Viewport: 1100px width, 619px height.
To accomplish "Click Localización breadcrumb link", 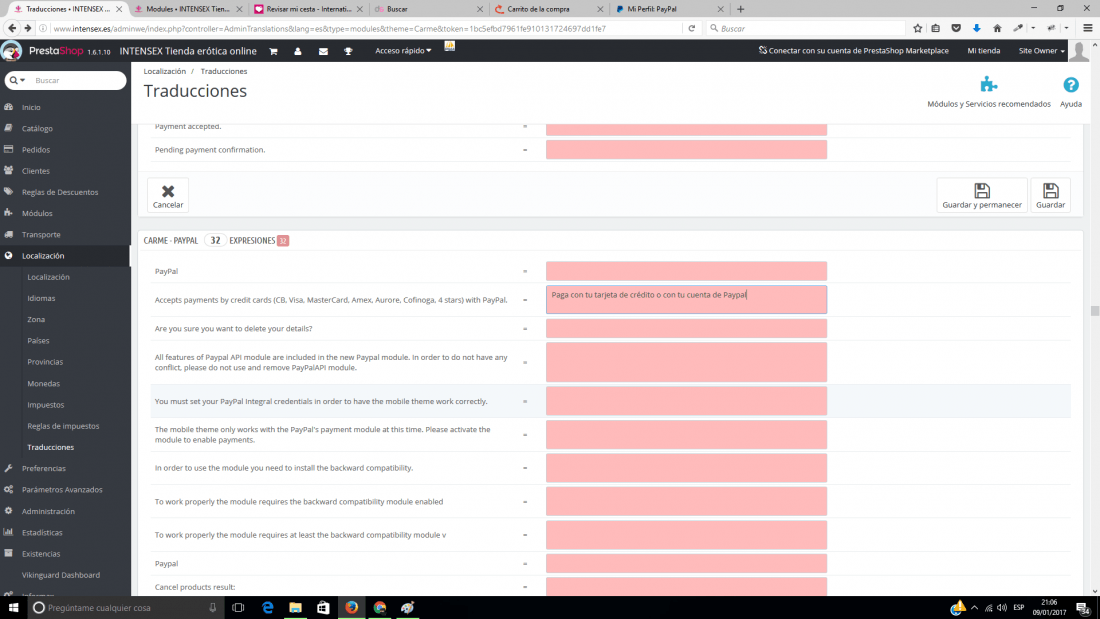I will coord(165,72).
